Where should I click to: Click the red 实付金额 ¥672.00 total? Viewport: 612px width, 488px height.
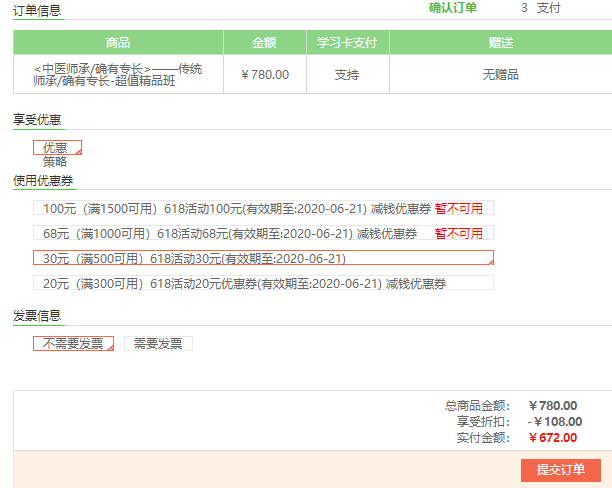click(x=552, y=437)
